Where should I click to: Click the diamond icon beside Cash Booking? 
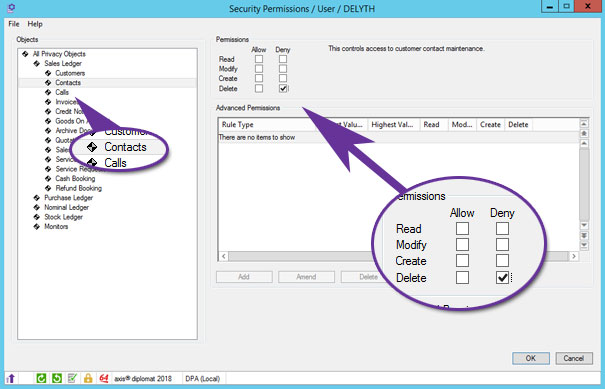[x=48, y=178]
